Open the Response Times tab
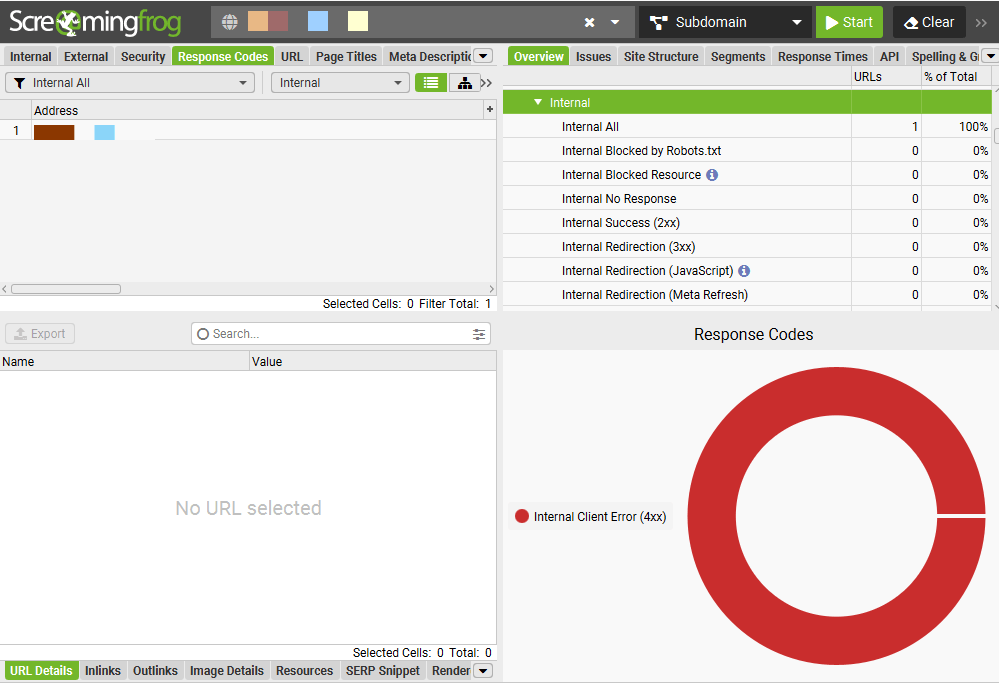The width and height of the screenshot is (999, 683). tap(823, 57)
